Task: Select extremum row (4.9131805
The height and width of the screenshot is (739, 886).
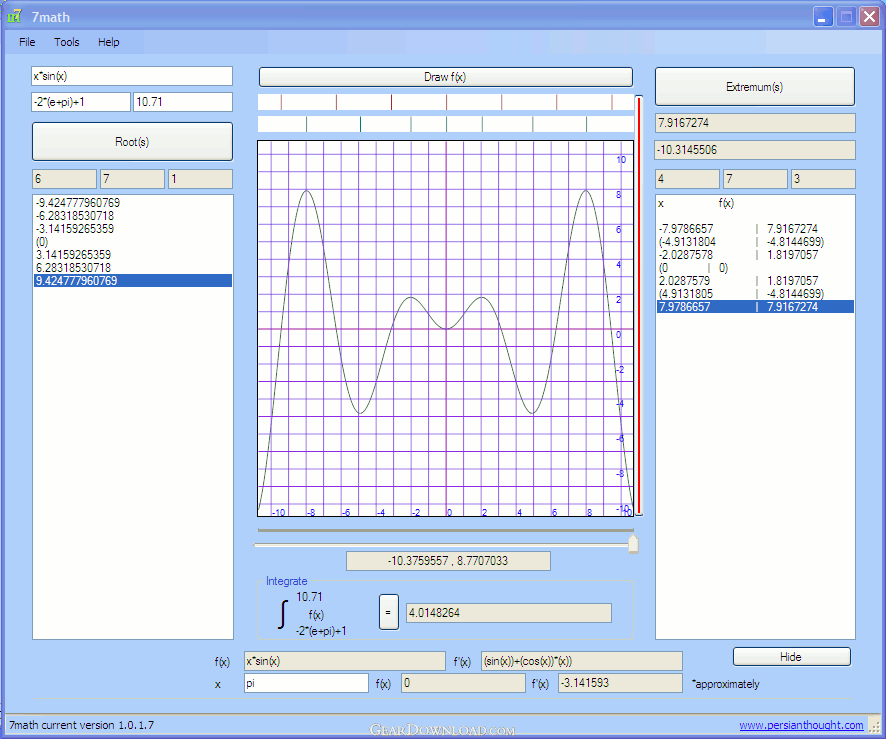Action: (755, 294)
